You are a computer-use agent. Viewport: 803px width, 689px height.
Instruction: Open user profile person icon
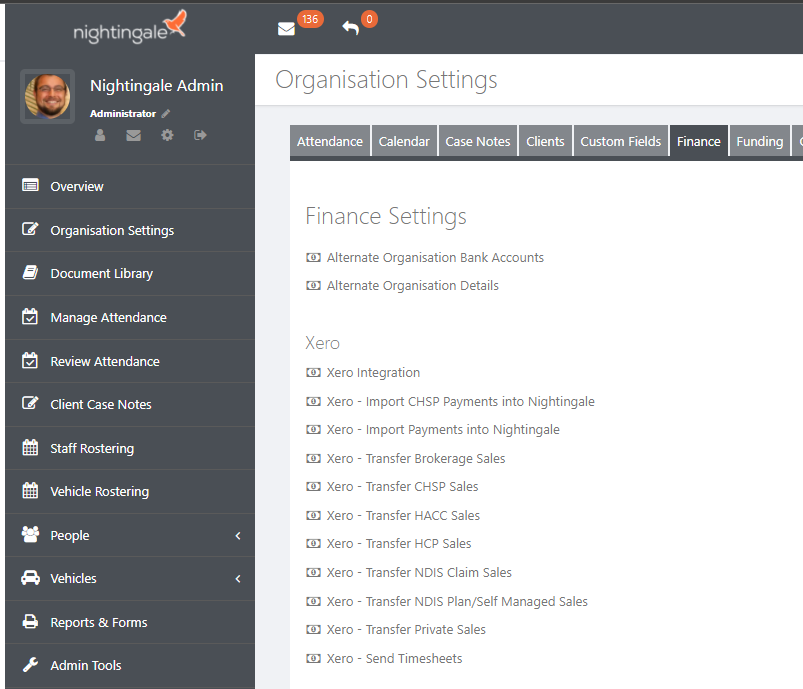pos(100,135)
